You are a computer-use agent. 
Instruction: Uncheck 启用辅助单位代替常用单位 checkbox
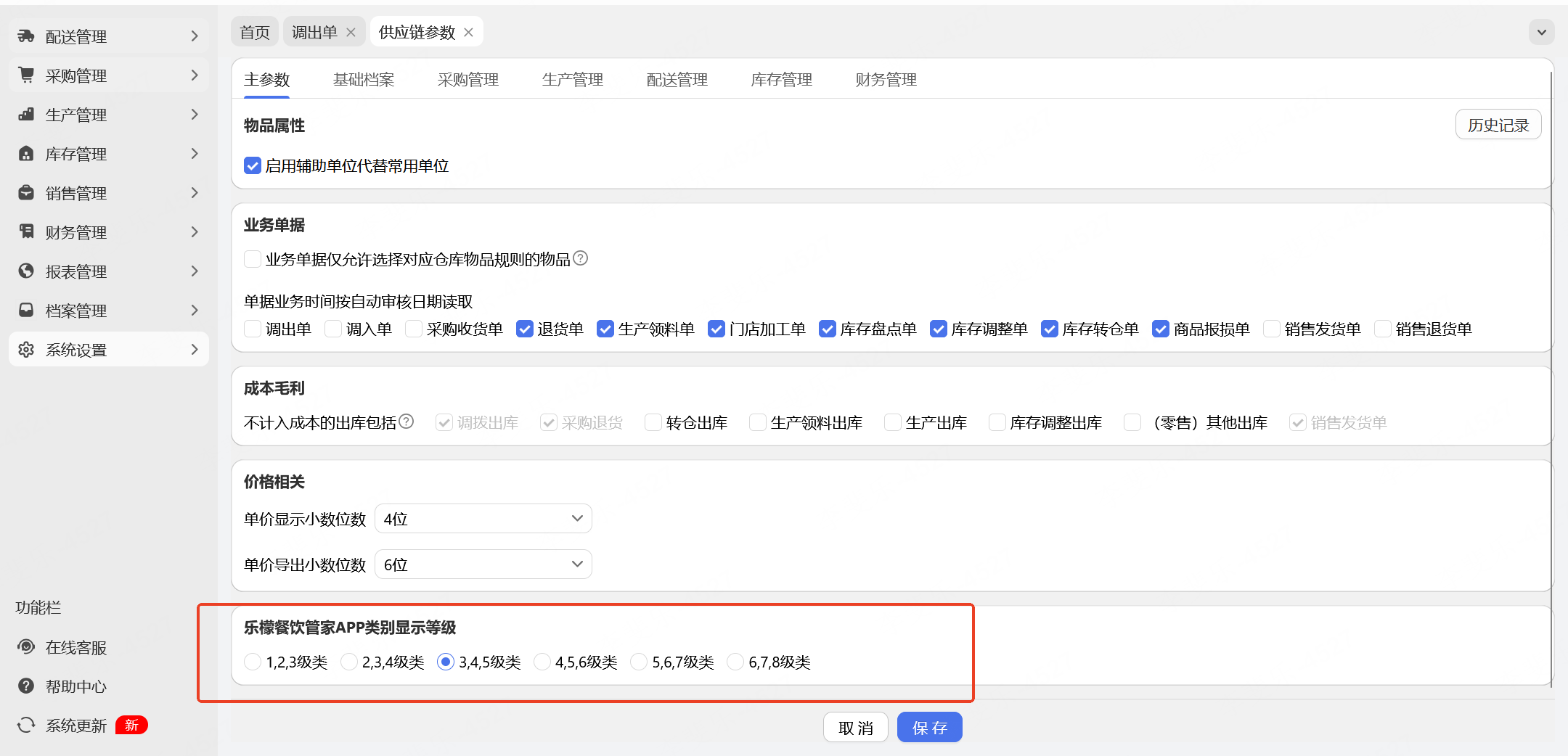[253, 165]
